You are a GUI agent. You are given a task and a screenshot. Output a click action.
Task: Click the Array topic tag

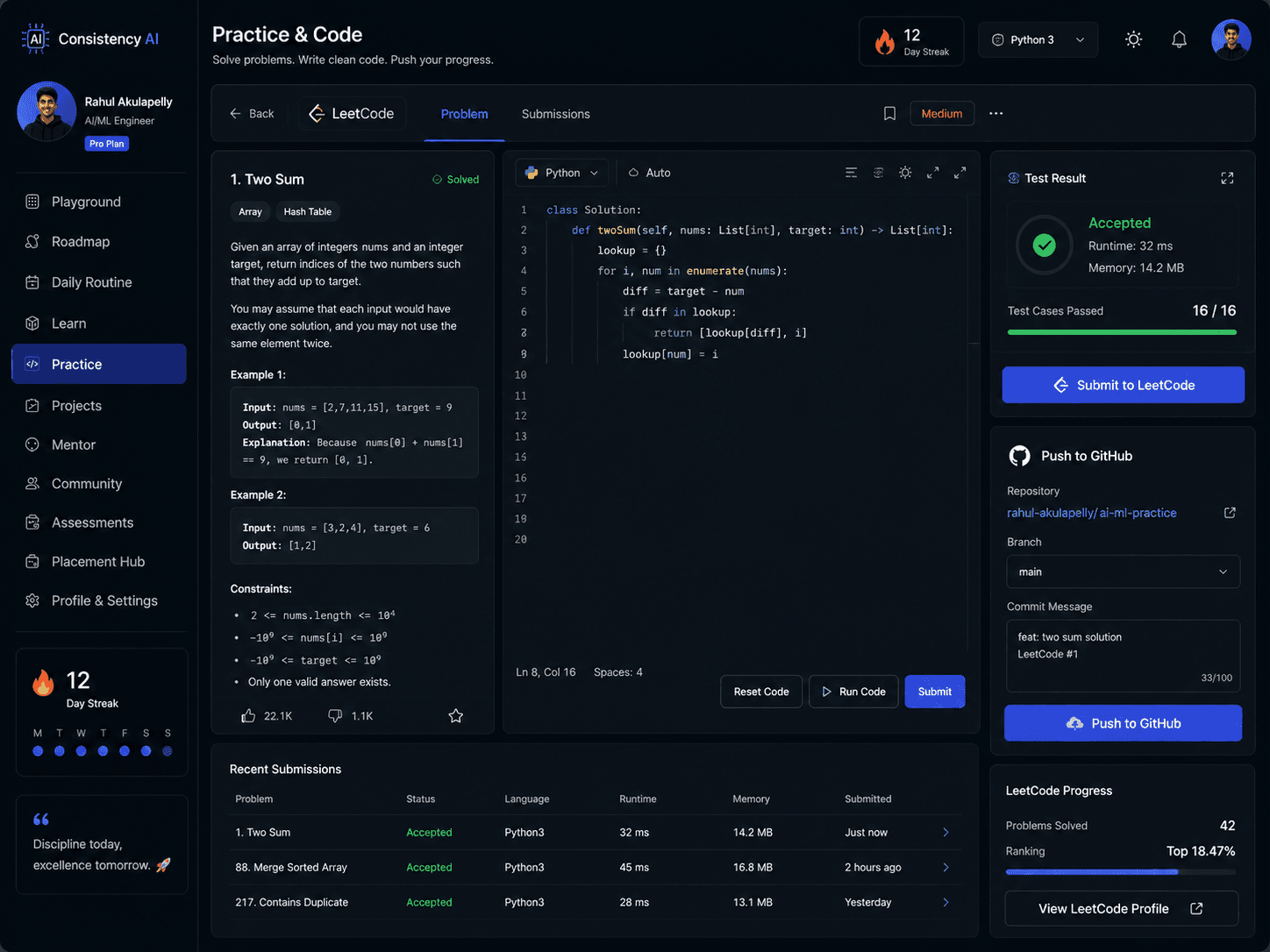[x=250, y=212]
